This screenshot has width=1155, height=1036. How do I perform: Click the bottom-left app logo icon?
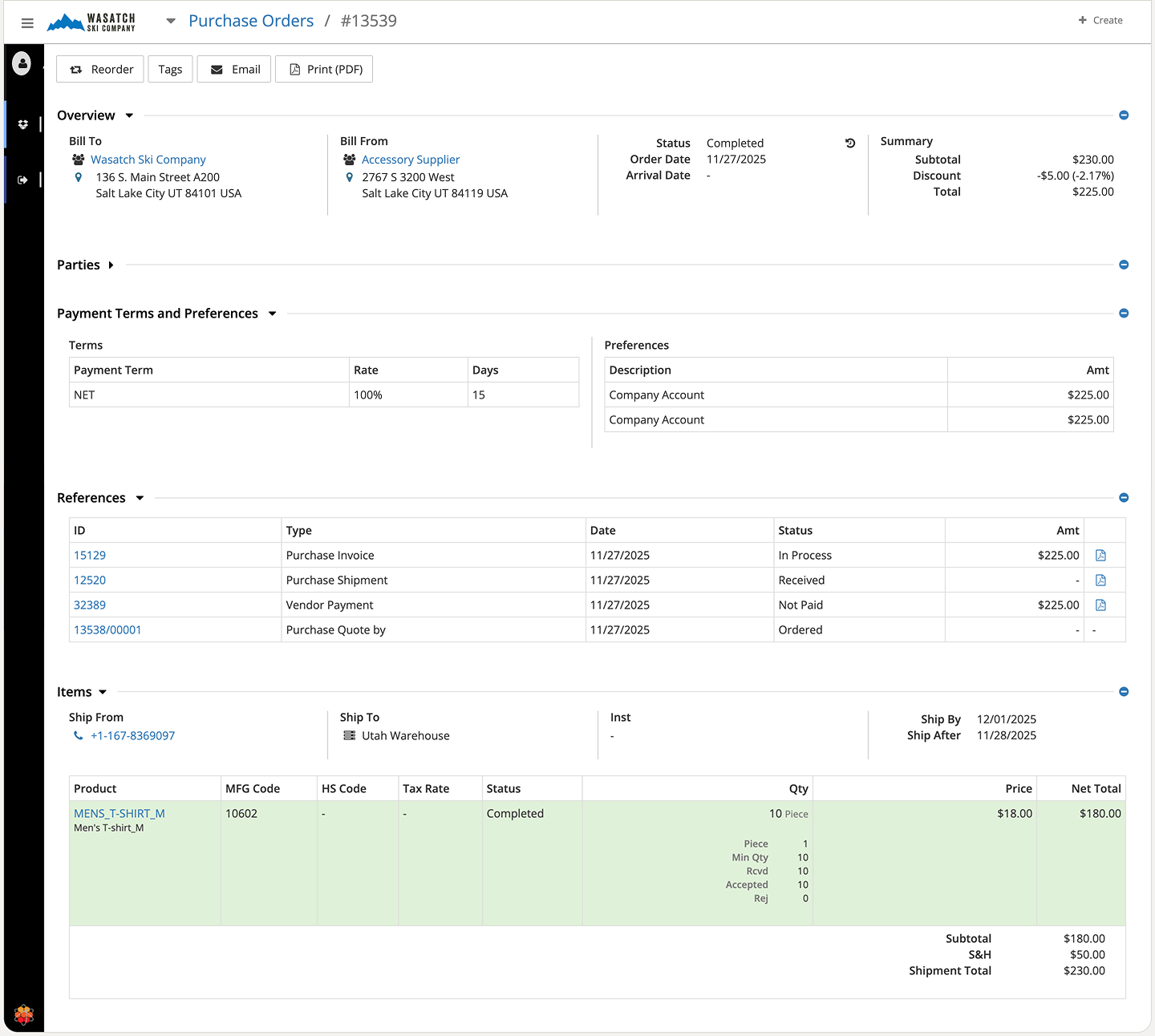[x=24, y=1014]
